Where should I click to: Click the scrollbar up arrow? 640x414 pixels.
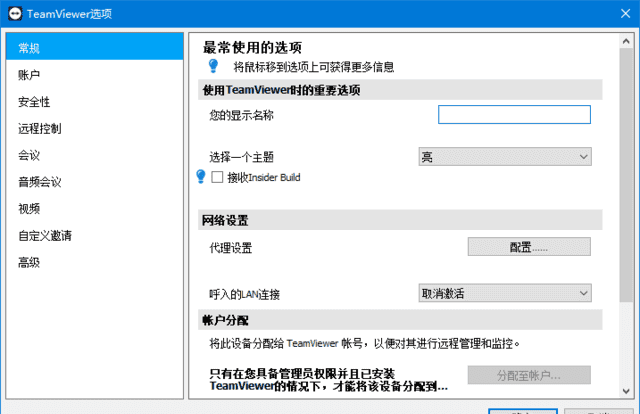626,41
